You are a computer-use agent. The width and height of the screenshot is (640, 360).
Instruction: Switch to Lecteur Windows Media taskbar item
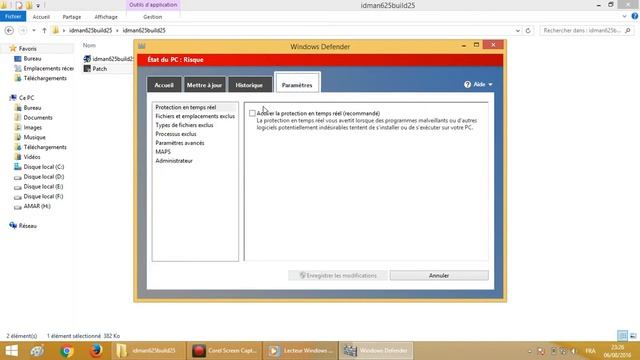[300, 351]
